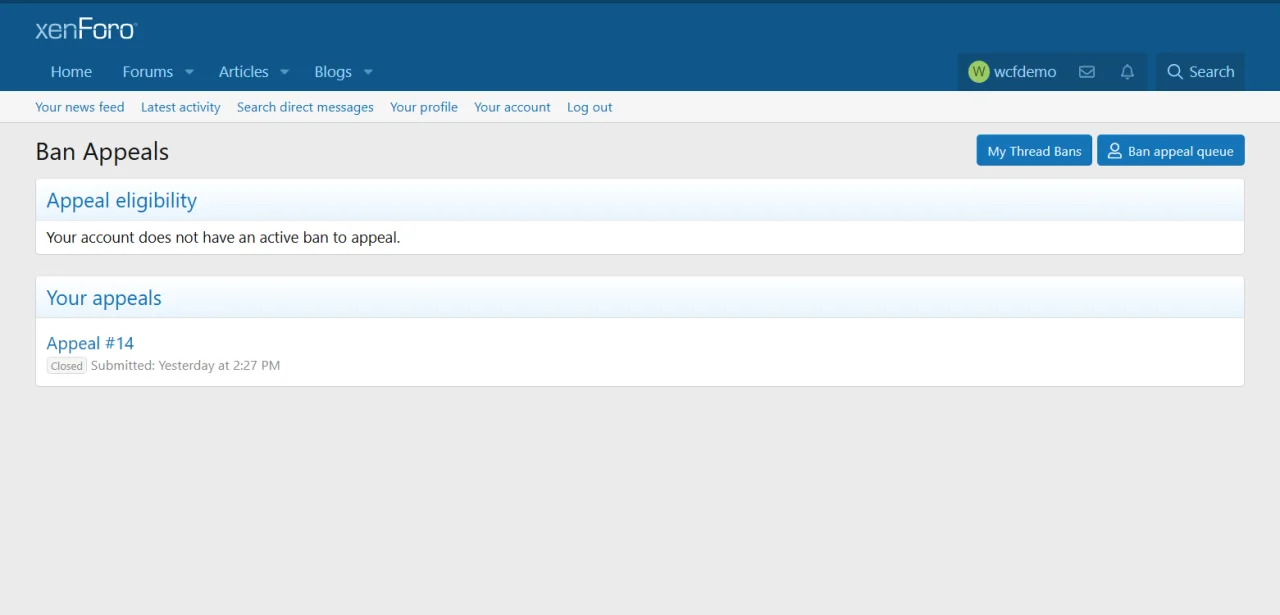
Task: Expand the Blogs dropdown arrow
Action: tap(368, 72)
